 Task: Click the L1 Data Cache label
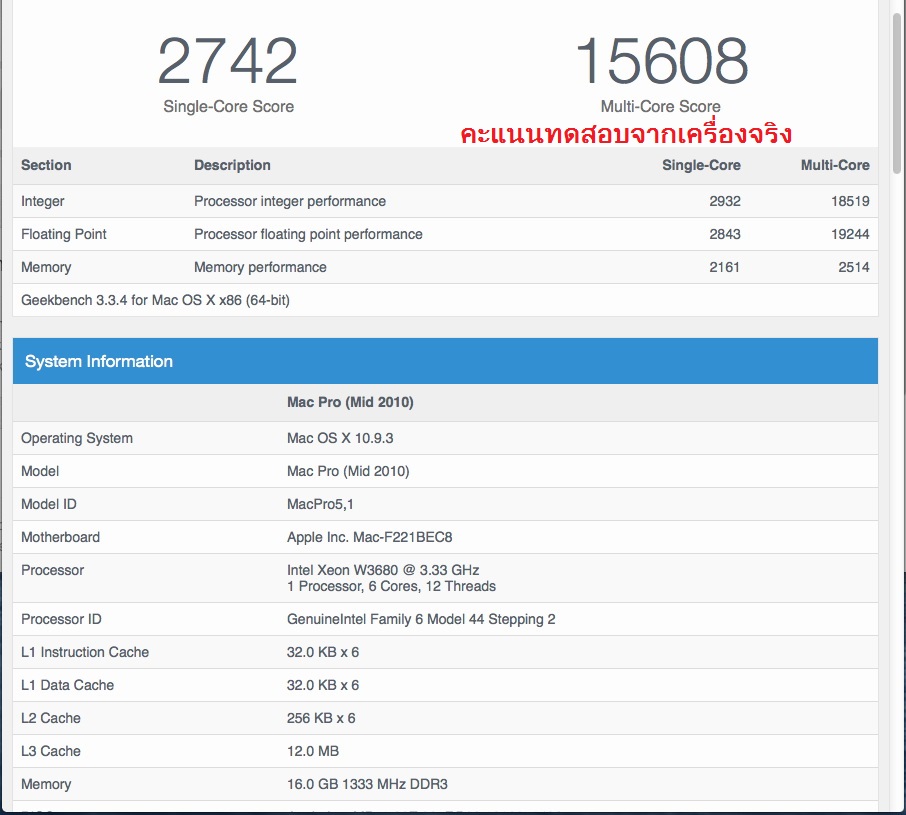point(67,685)
